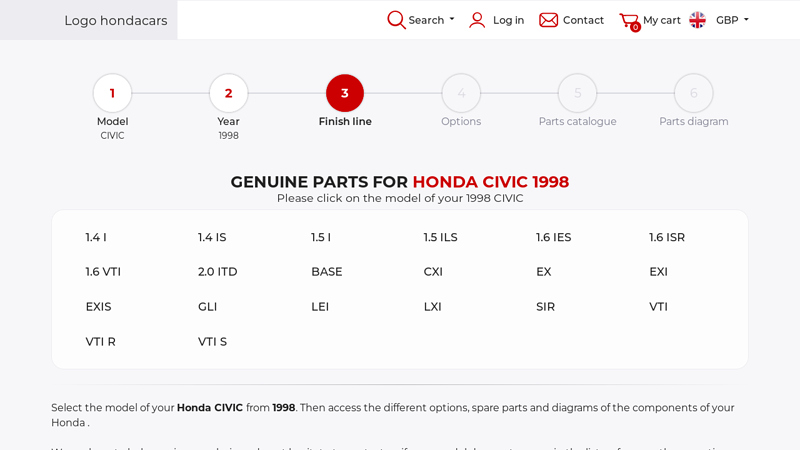
Task: Open the Contact page link
Action: click(x=583, y=20)
